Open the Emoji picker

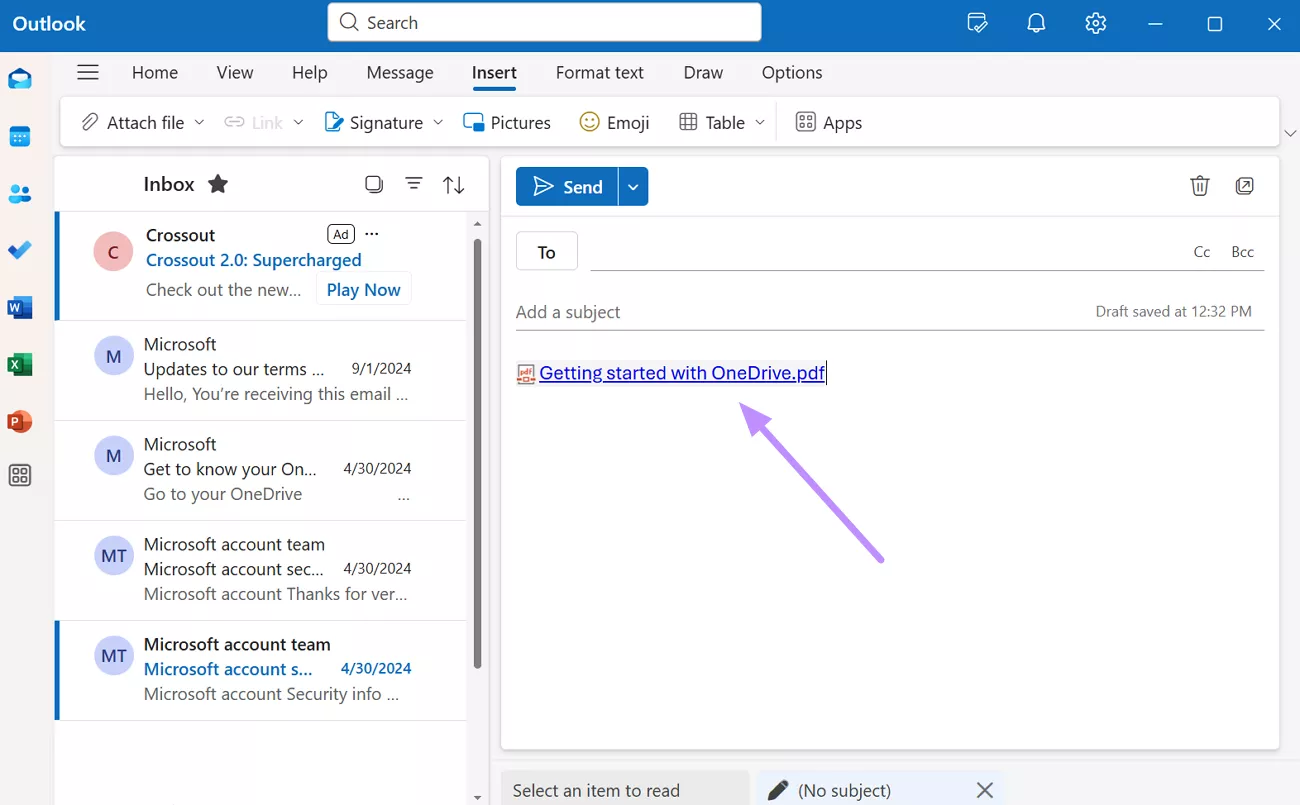[x=614, y=122]
